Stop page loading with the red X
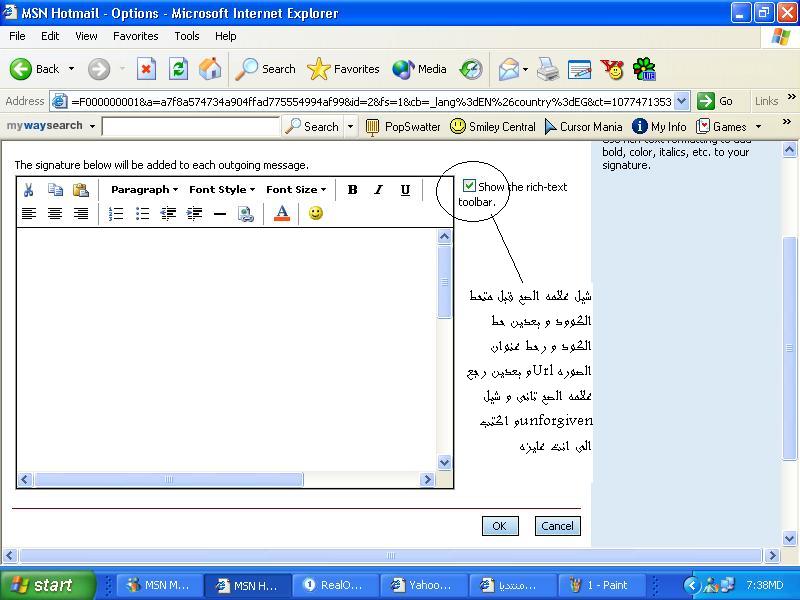Image resolution: width=800 pixels, height=600 pixels. [x=146, y=69]
